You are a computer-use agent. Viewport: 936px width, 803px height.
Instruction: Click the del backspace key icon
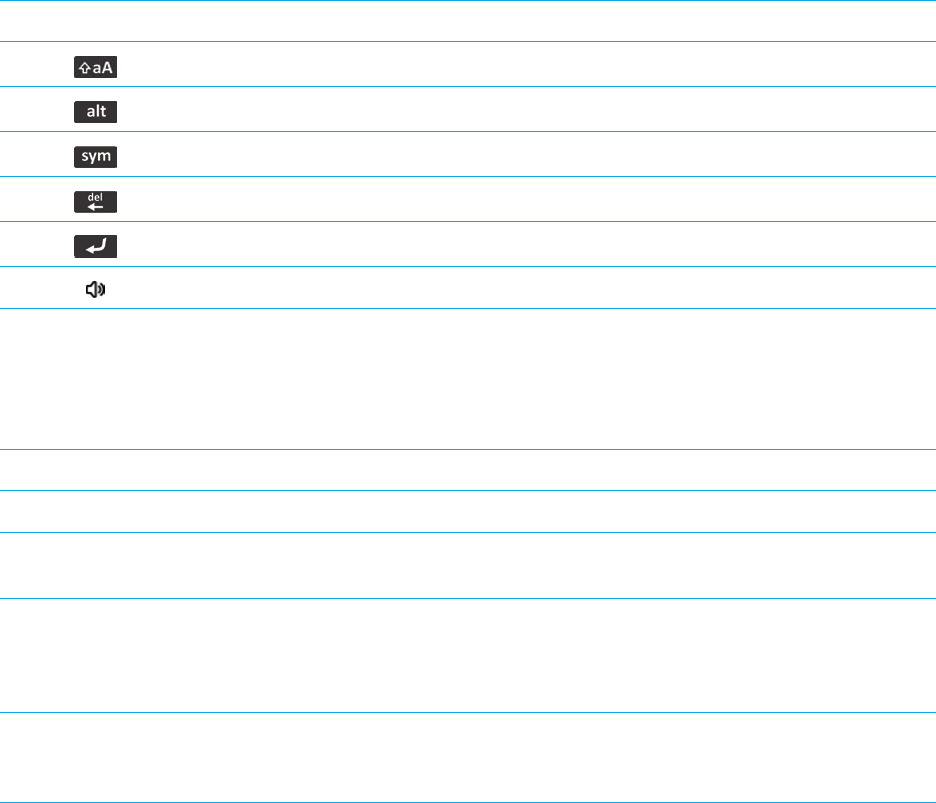point(96,202)
